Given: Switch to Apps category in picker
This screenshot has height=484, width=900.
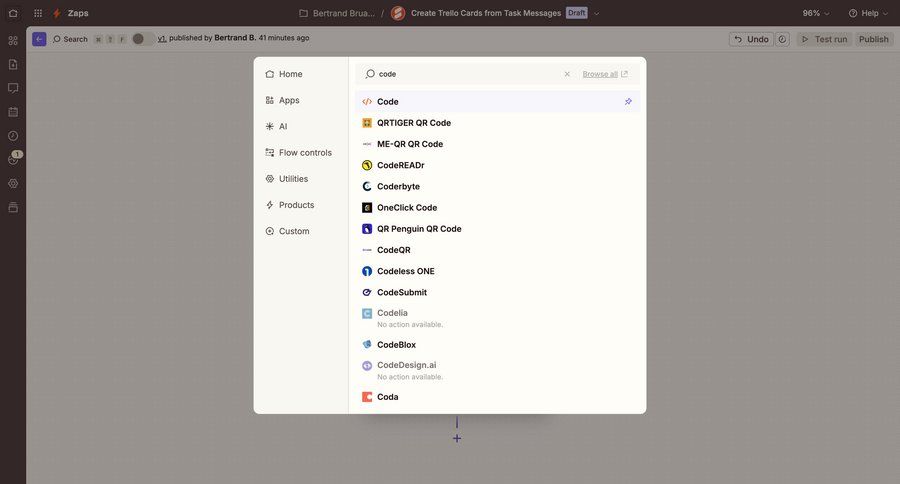Looking at the screenshot, I should point(301,100).
